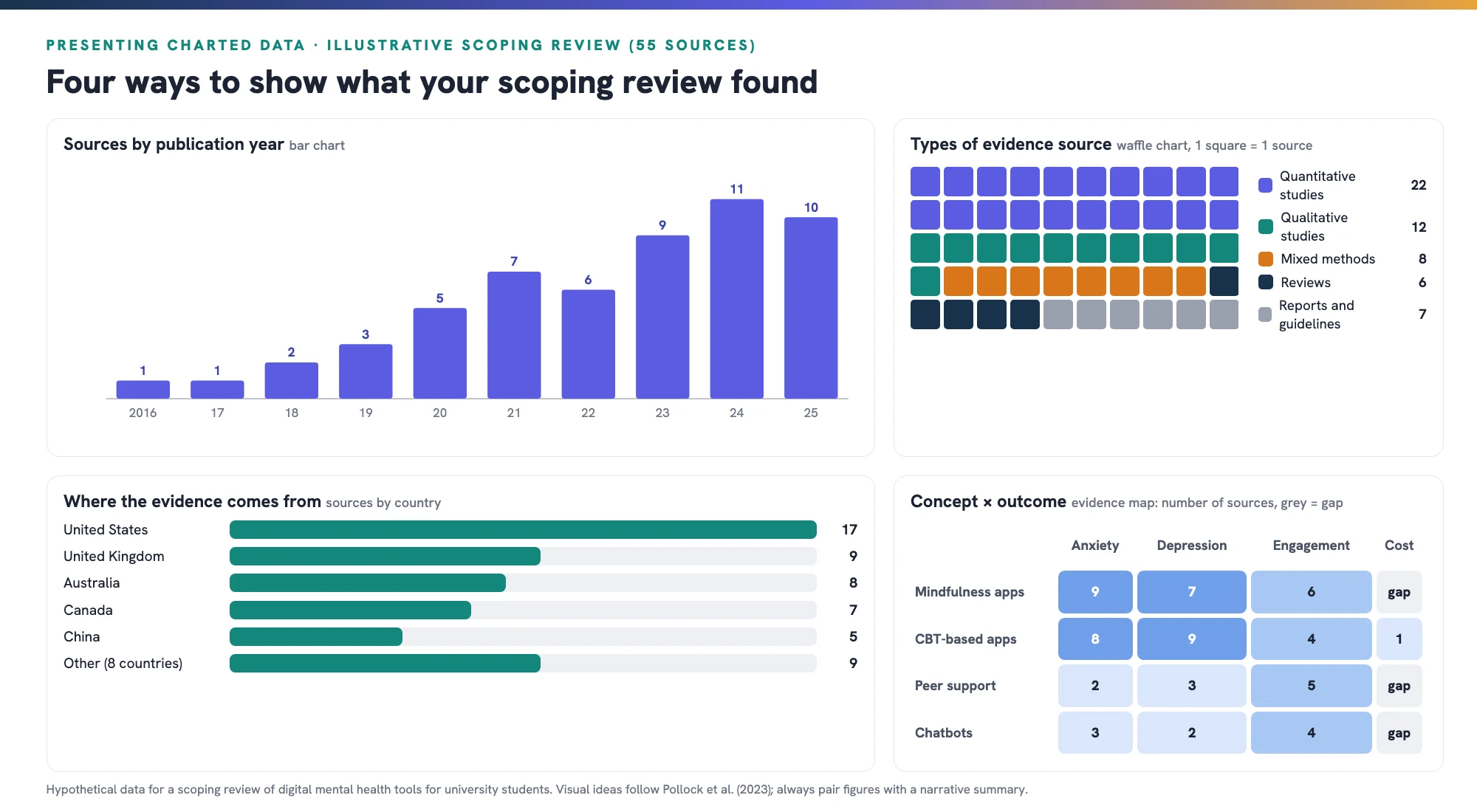The image size is (1477, 812).
Task: Click the Engagement column header
Action: tap(1312, 546)
